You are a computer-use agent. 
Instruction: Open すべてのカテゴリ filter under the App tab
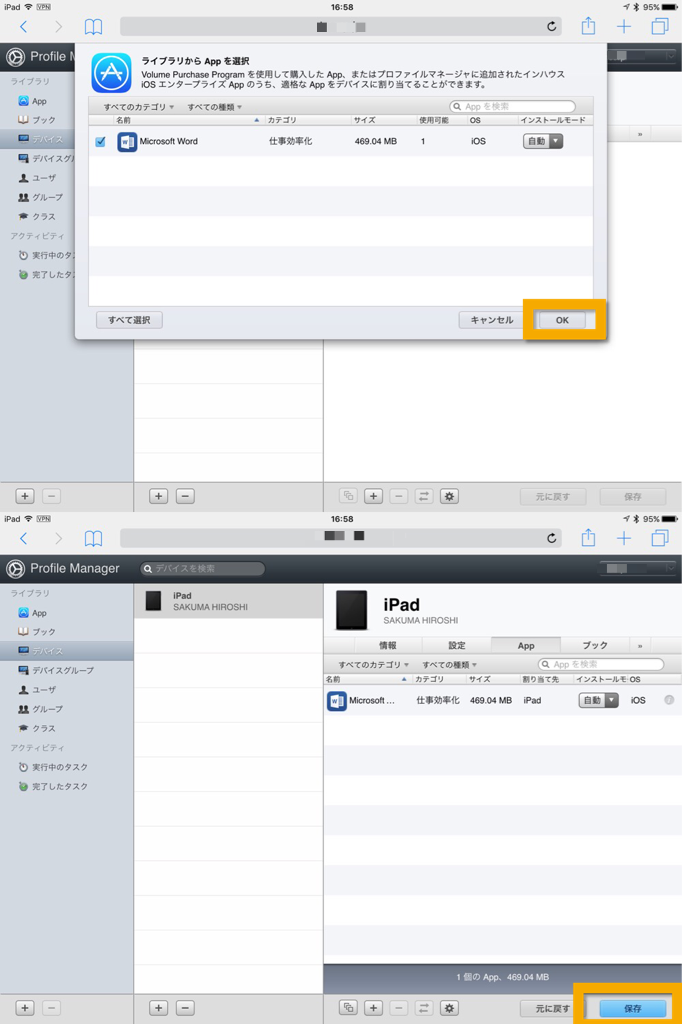(x=373, y=665)
